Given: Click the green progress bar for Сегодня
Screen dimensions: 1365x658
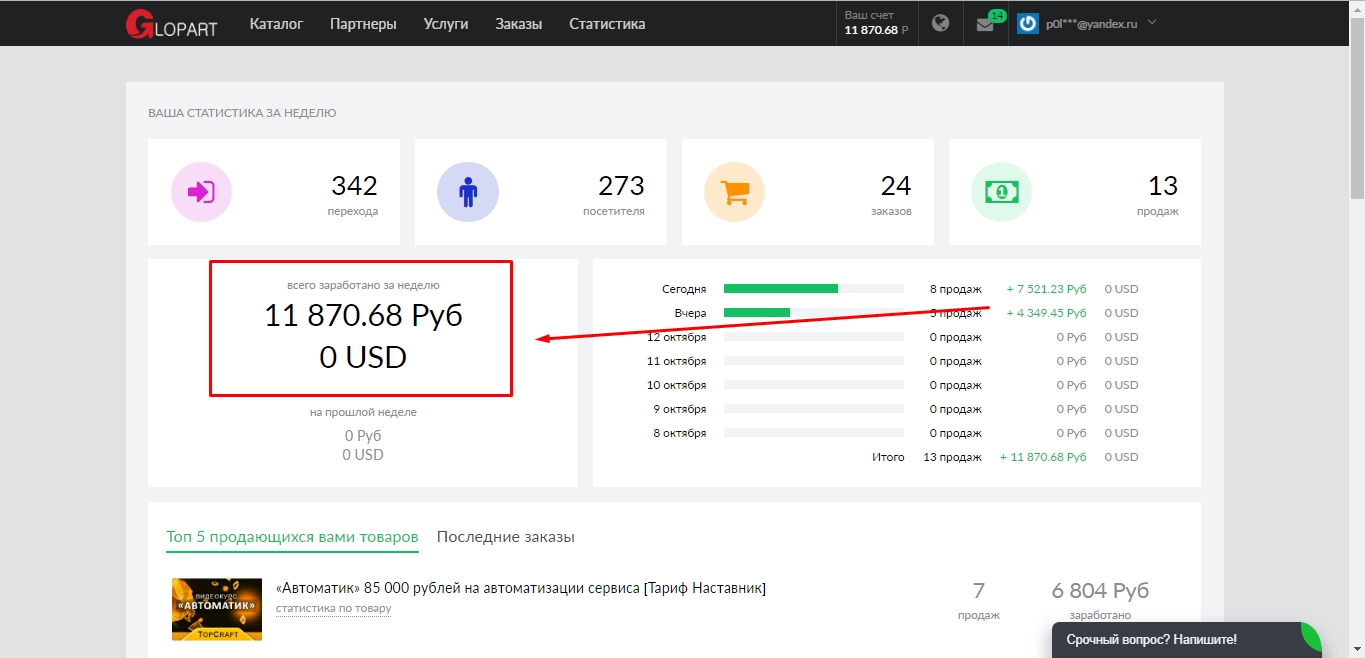Looking at the screenshot, I should click(780, 288).
